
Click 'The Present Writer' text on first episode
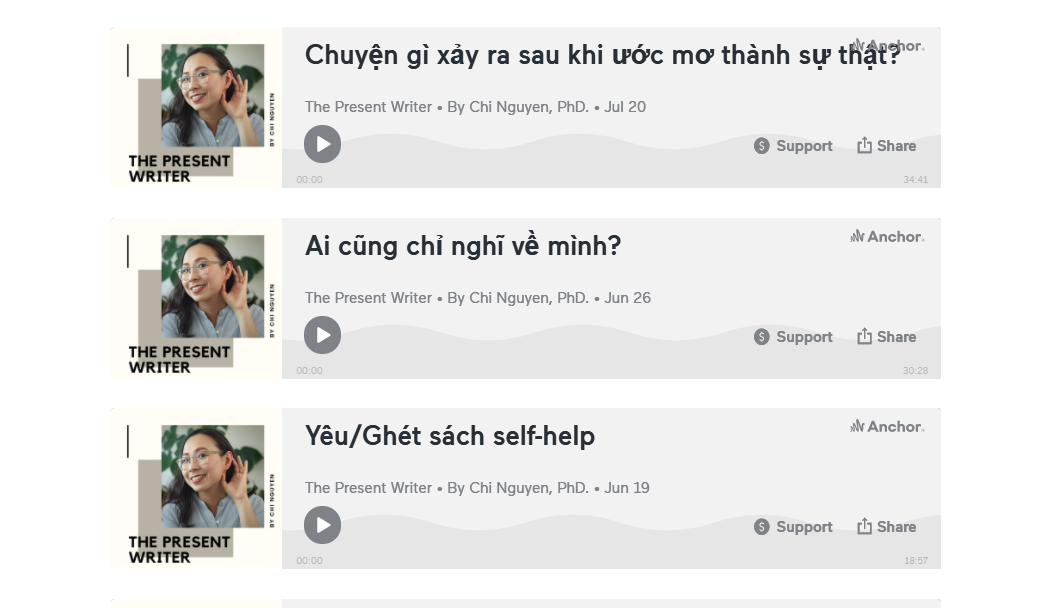(368, 106)
